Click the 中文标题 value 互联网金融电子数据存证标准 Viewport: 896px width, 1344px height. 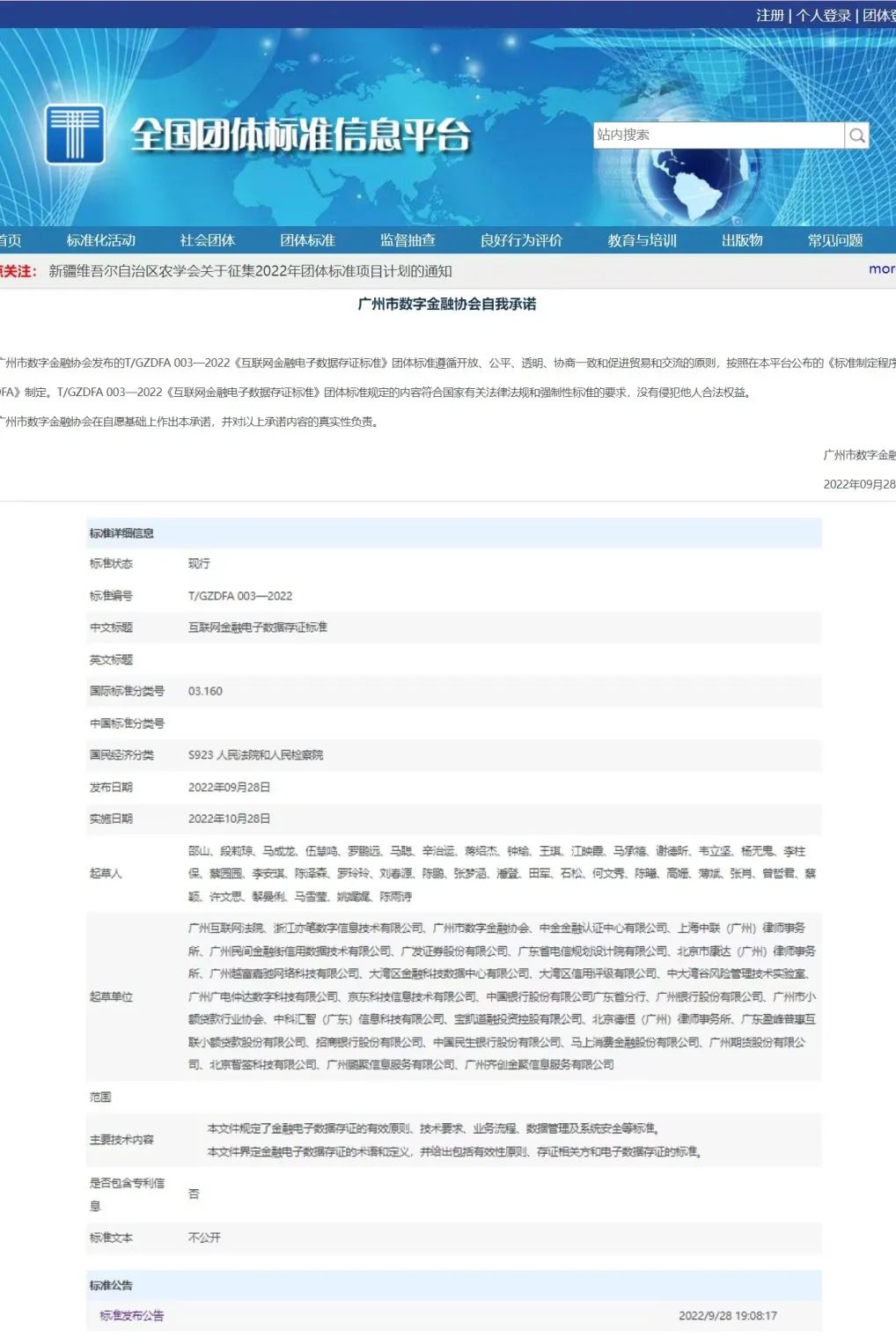(258, 628)
